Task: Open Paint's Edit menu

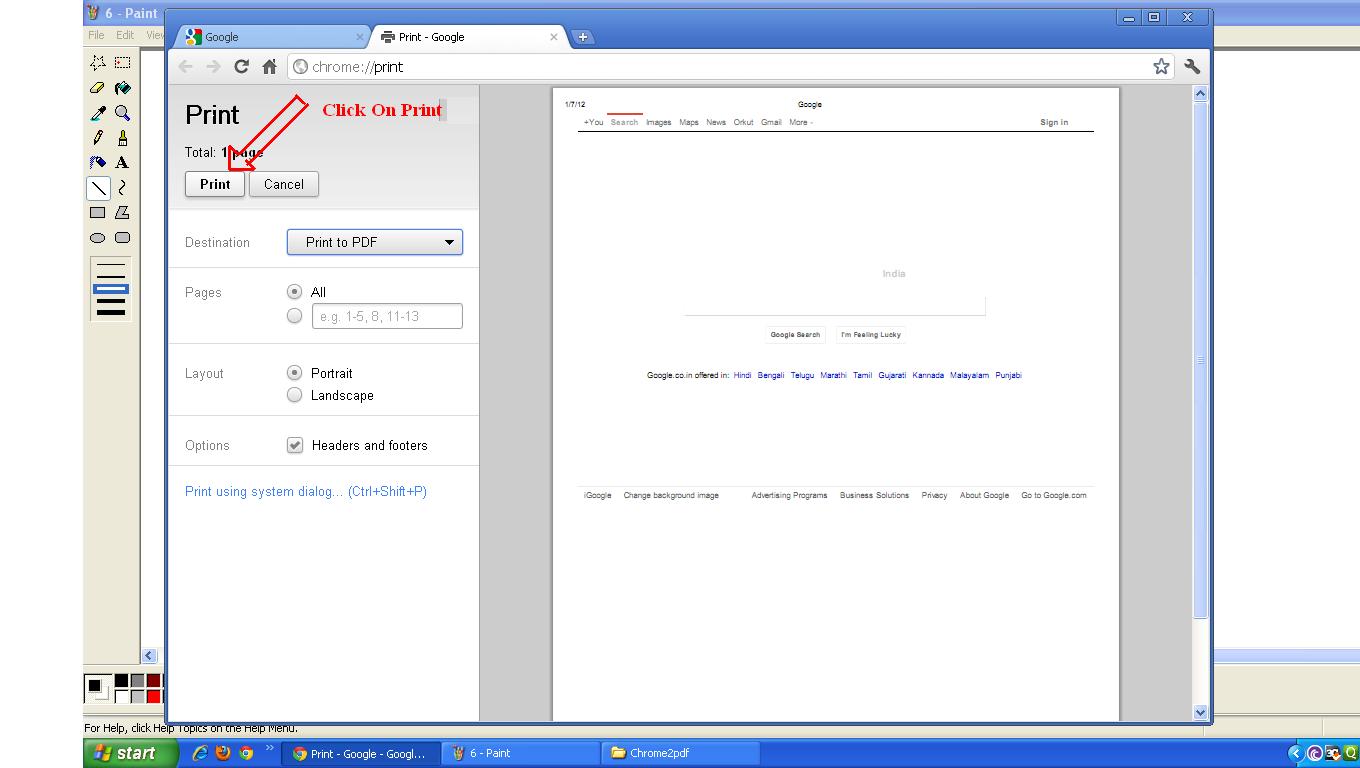Action: pyautogui.click(x=125, y=34)
